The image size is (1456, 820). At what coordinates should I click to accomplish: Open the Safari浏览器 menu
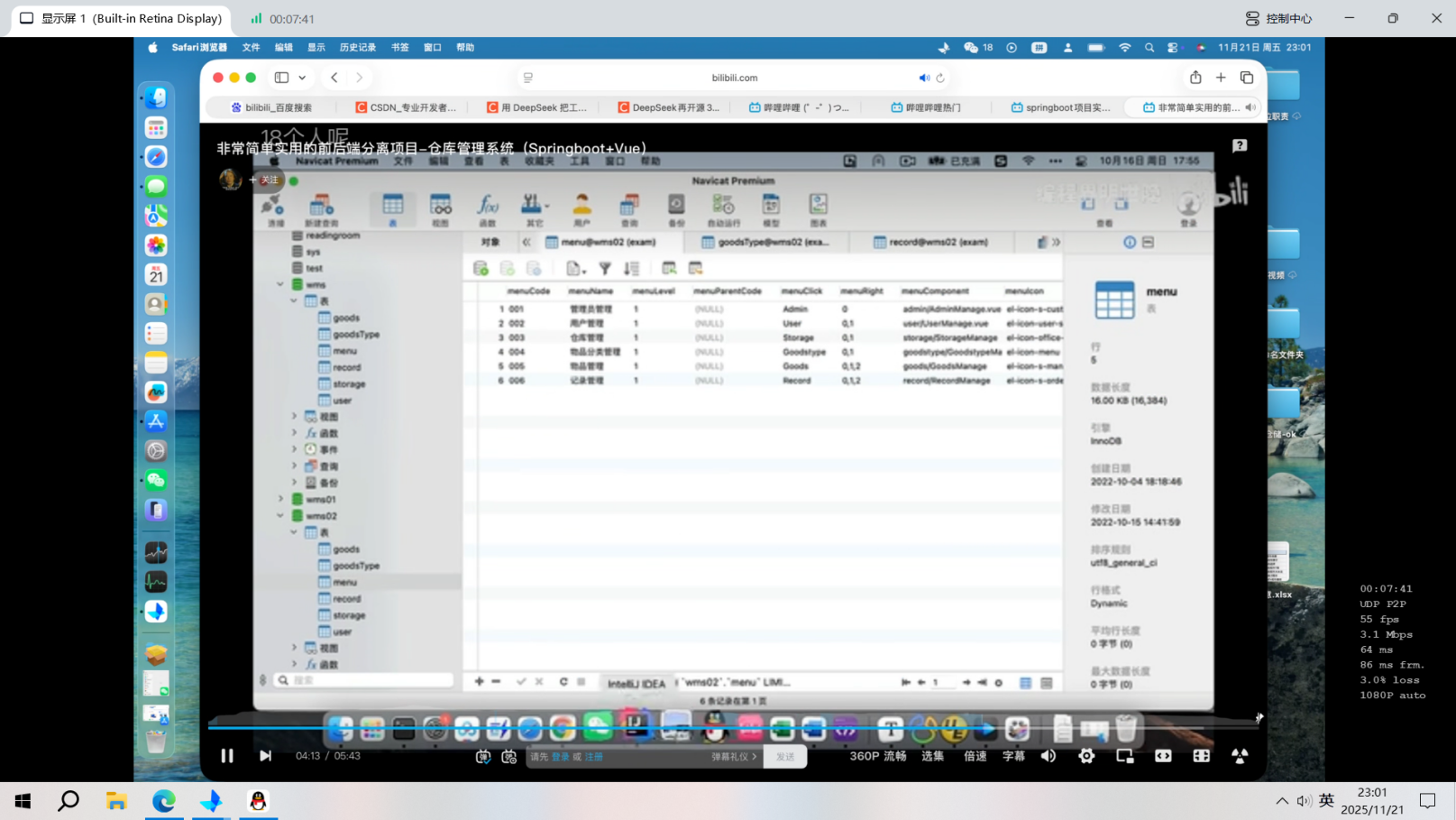199,47
